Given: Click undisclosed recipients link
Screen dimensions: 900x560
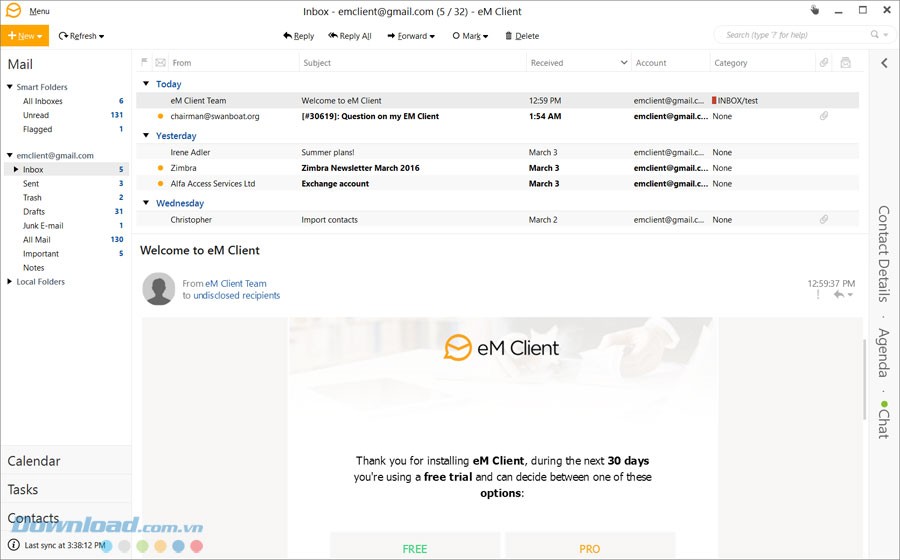Looking at the screenshot, I should coord(236,295).
